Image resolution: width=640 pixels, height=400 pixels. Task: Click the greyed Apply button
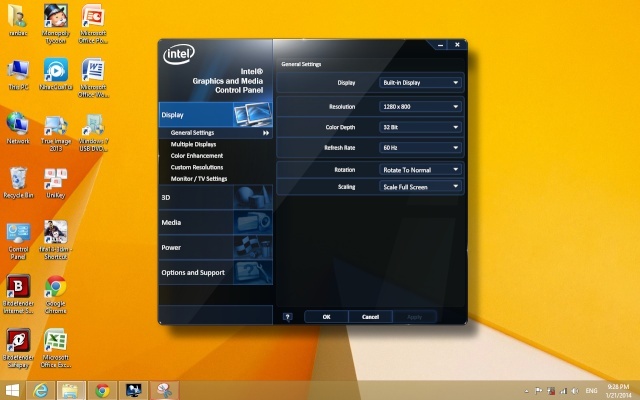point(414,317)
